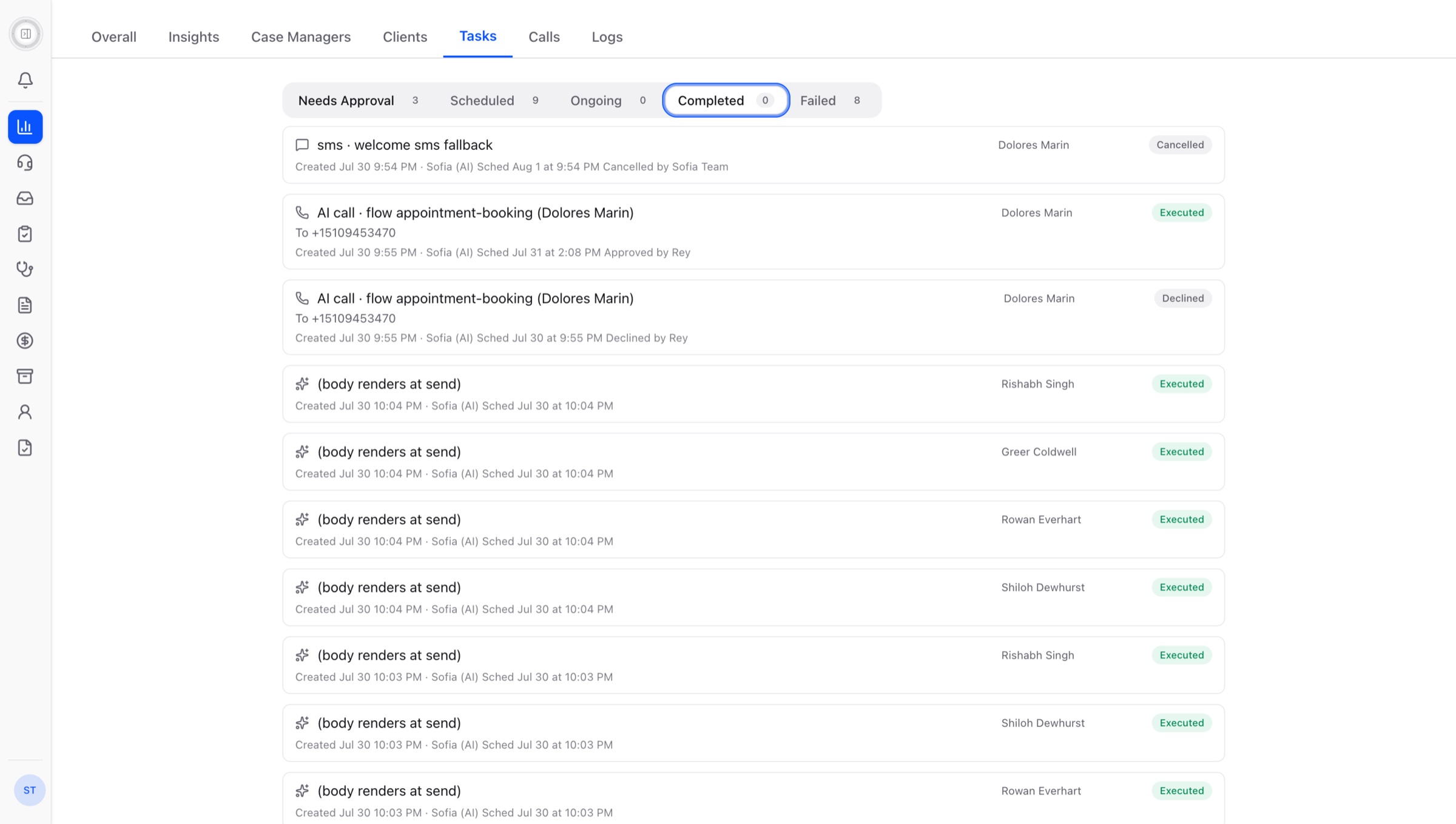The image size is (1456, 824).
Task: Open notifications bell icon
Action: 25,80
